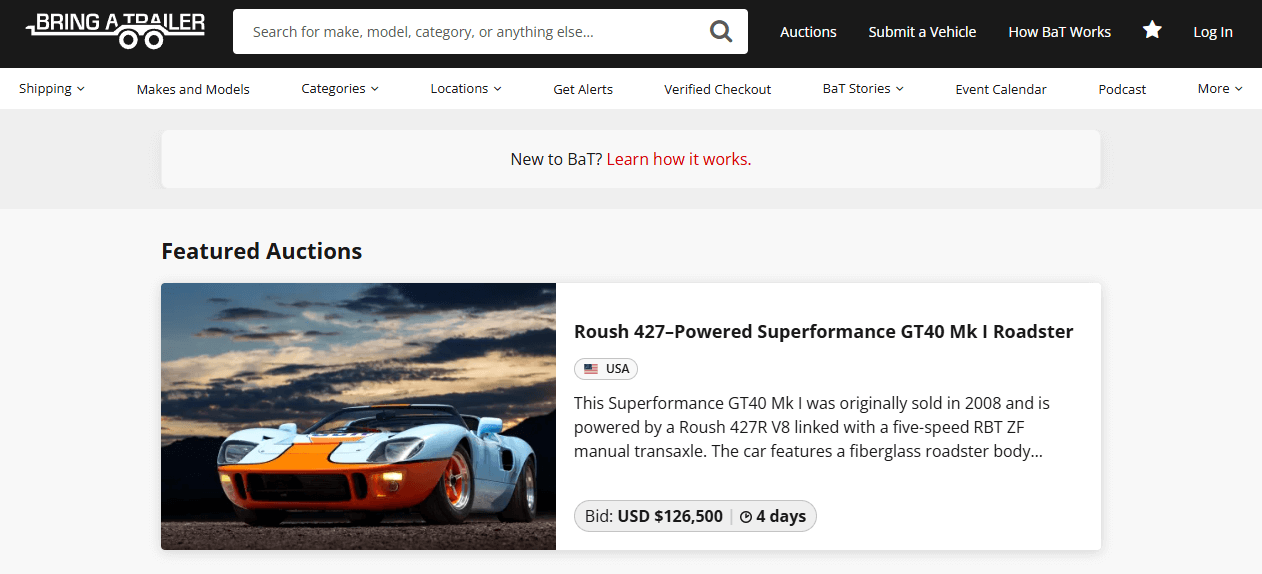Screen dimensions: 1262x574
Task: Click the search magnifier icon
Action: 721,32
